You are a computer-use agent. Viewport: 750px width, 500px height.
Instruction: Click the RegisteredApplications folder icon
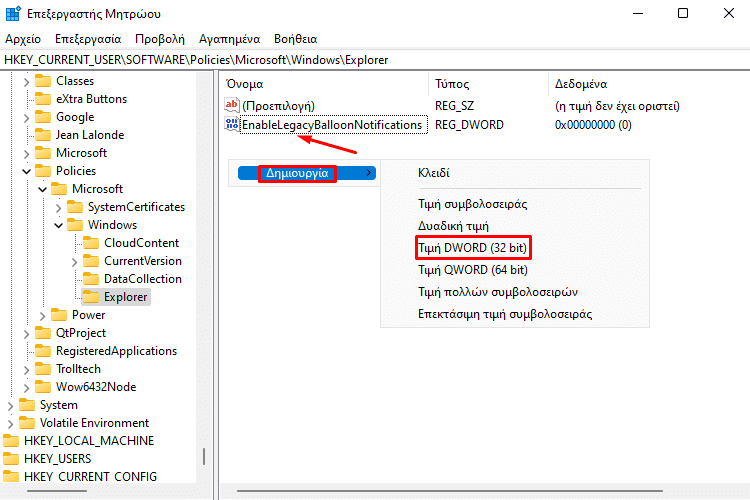pos(43,351)
